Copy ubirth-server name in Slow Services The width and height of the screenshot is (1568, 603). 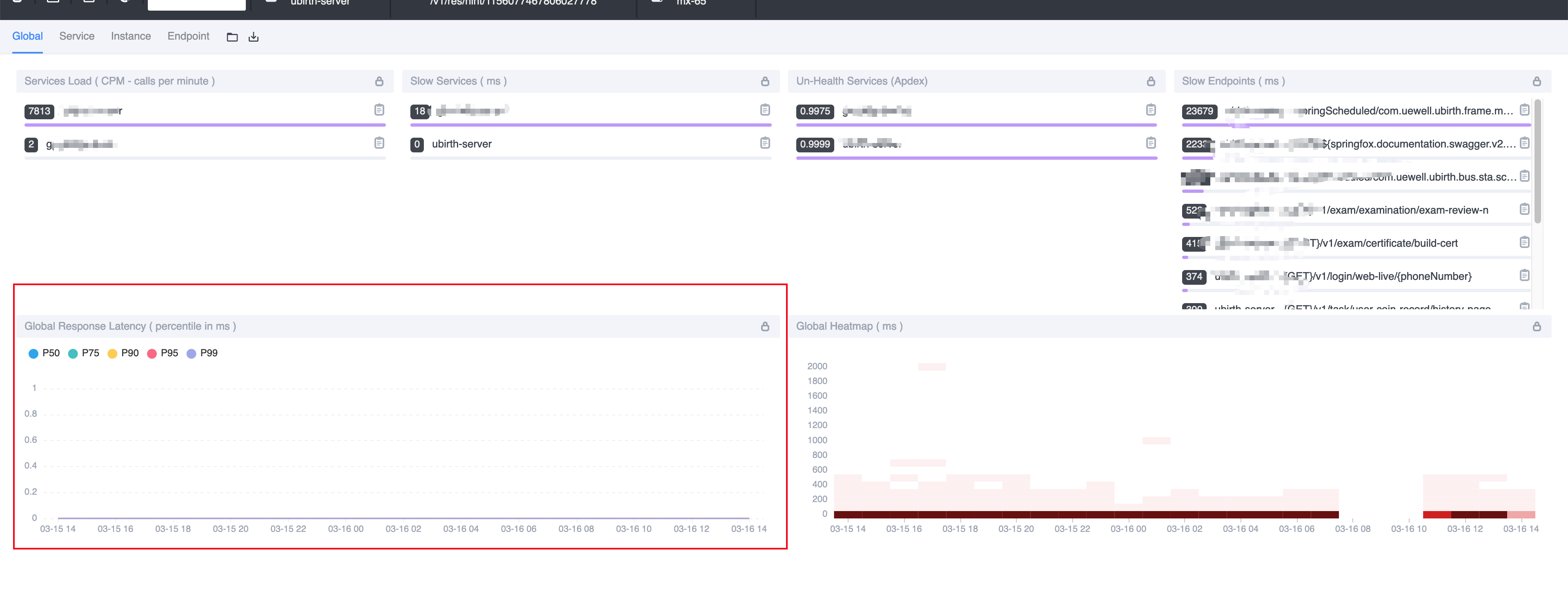pos(765,143)
